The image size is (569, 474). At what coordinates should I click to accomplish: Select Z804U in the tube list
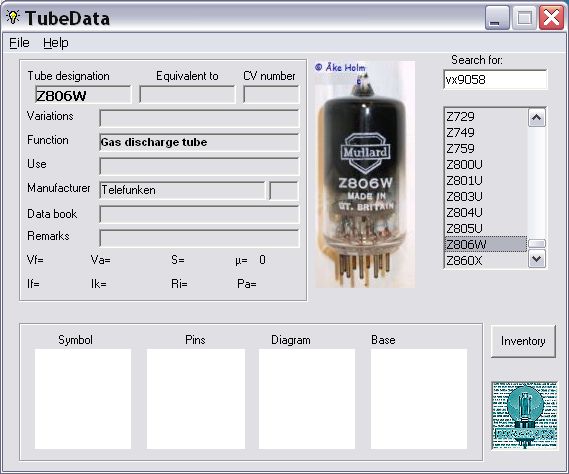pyautogui.click(x=486, y=212)
